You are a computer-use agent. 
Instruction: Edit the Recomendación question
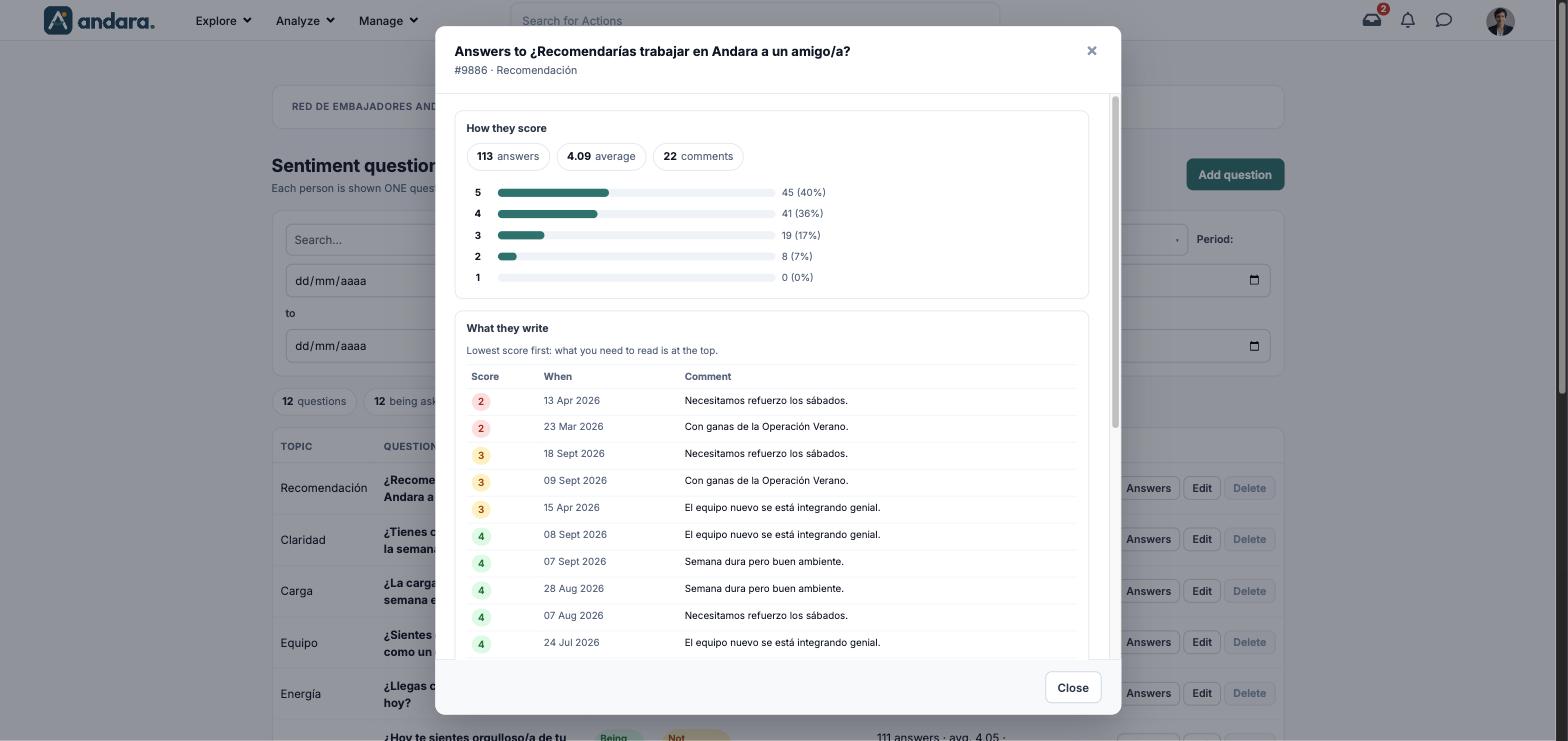(x=1201, y=488)
